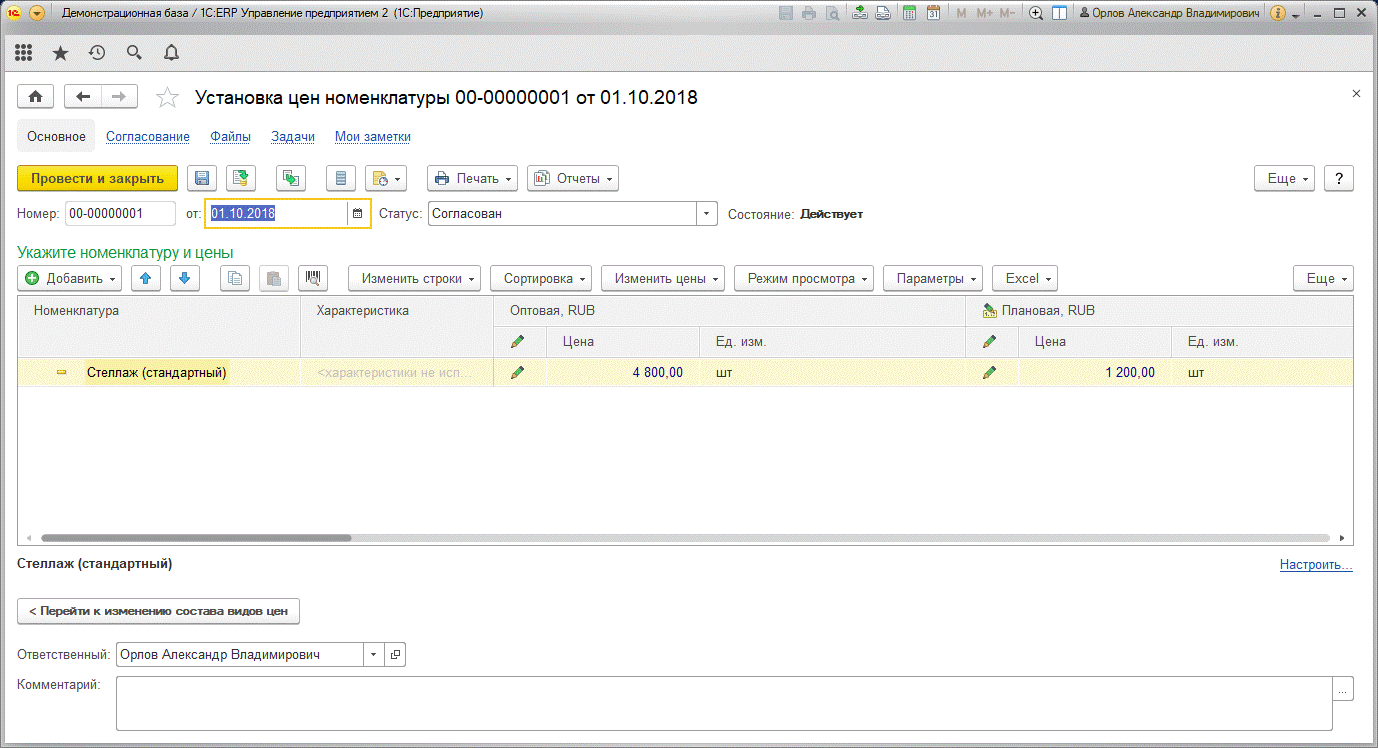Click Провести и закрыть
The image size is (1378, 748).
click(x=97, y=178)
